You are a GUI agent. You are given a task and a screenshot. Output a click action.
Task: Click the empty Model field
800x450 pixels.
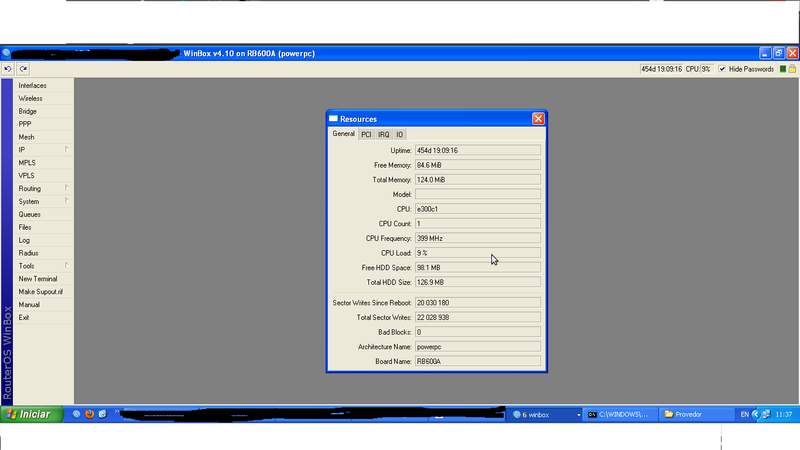pyautogui.click(x=478, y=194)
